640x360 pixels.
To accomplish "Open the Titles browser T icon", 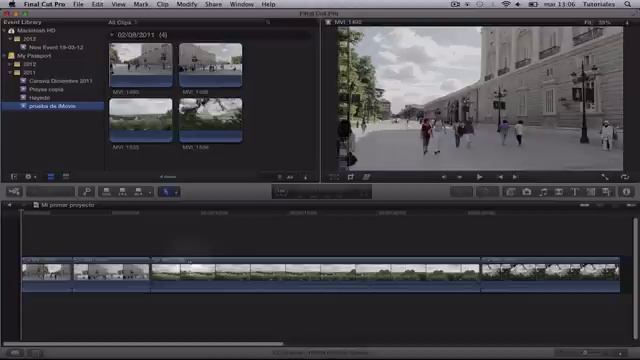I will click(575, 191).
